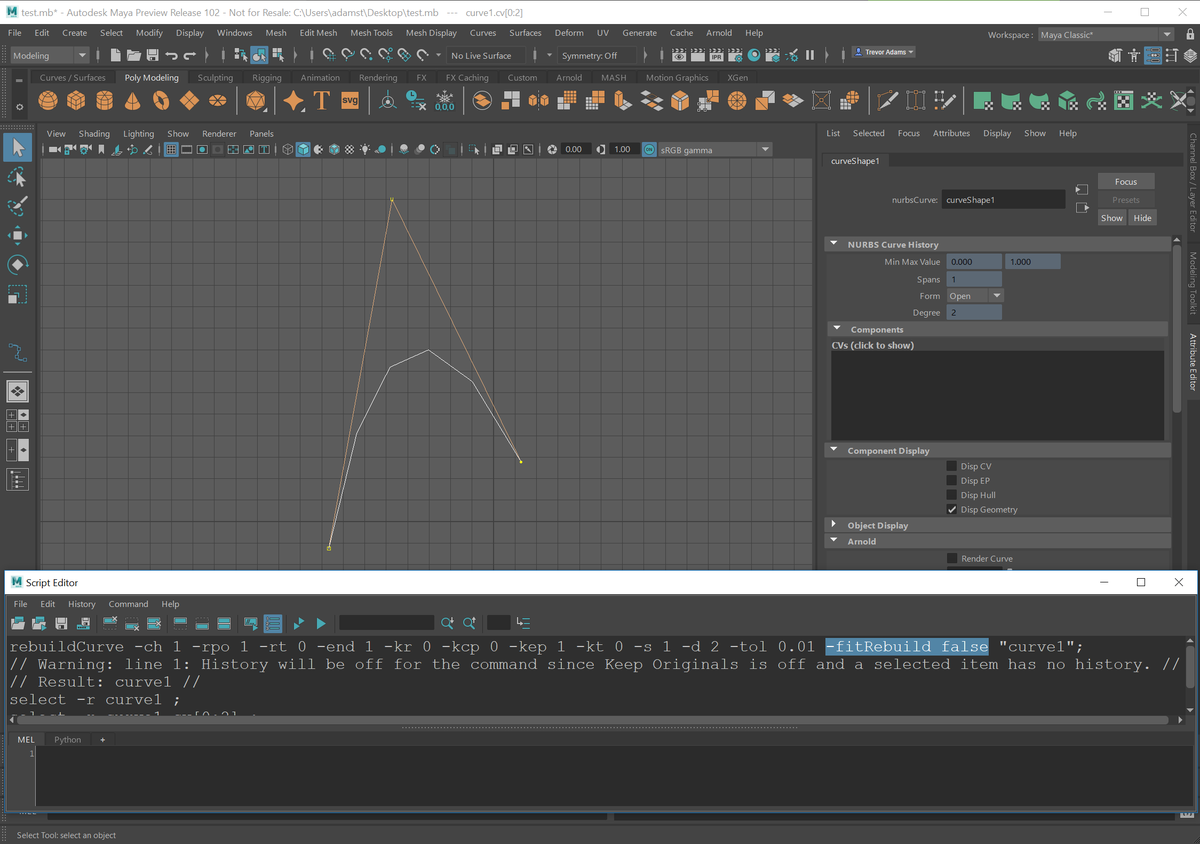This screenshot has width=1200, height=844.
Task: Collapse the NURBS Curve History section
Action: click(834, 244)
